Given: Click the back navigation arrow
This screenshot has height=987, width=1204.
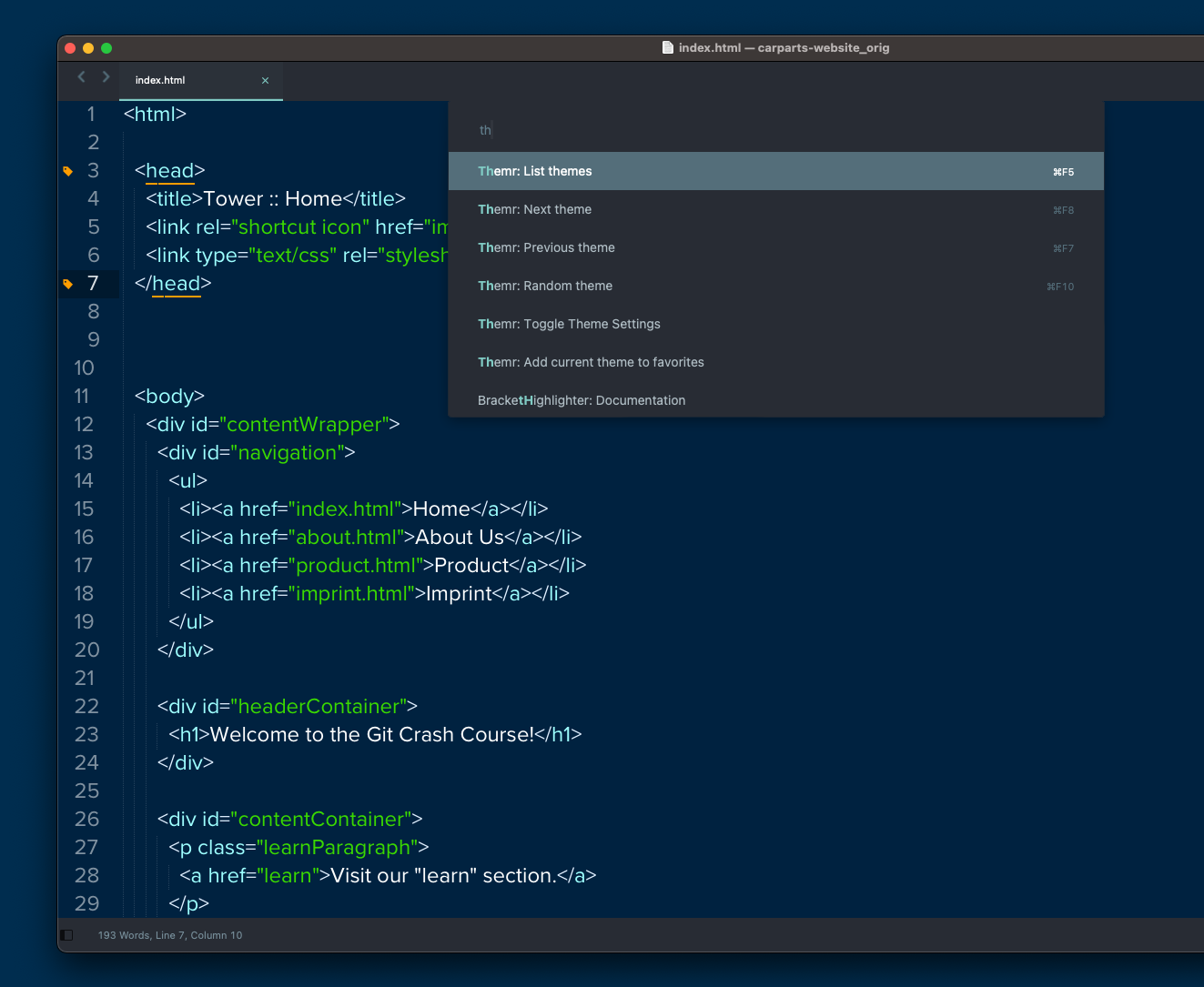Looking at the screenshot, I should 81,76.
